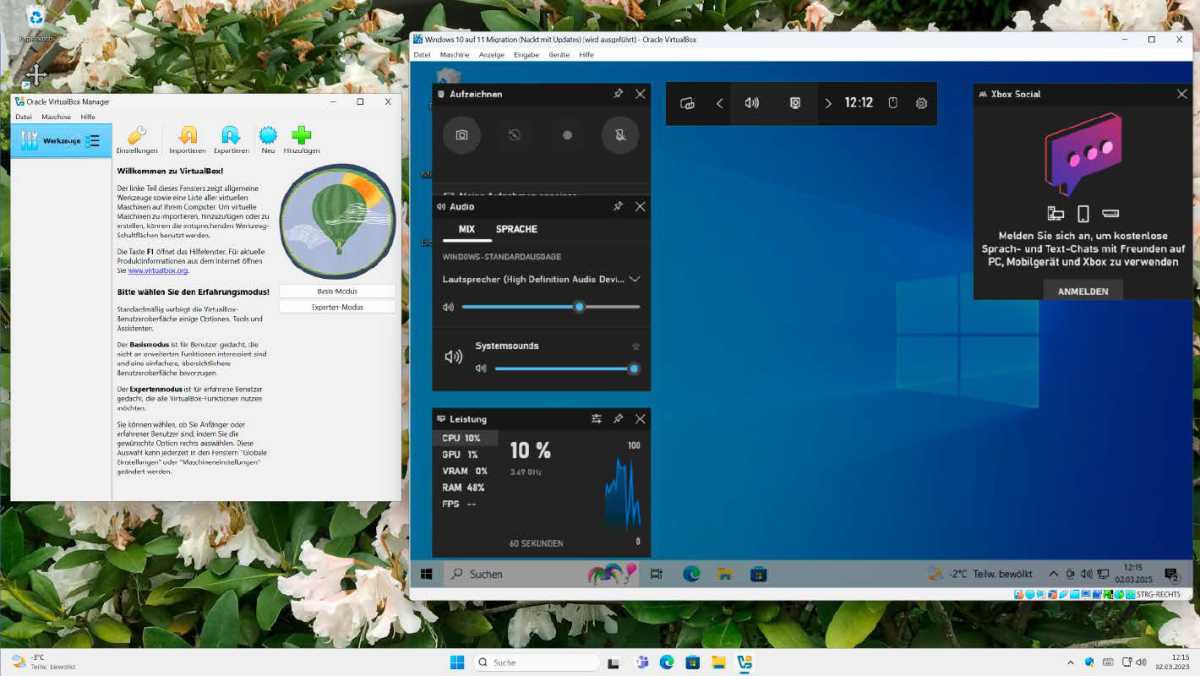The width and height of the screenshot is (1200, 676).
Task: Select the FPS metric in Leistung
Action: 464,504
